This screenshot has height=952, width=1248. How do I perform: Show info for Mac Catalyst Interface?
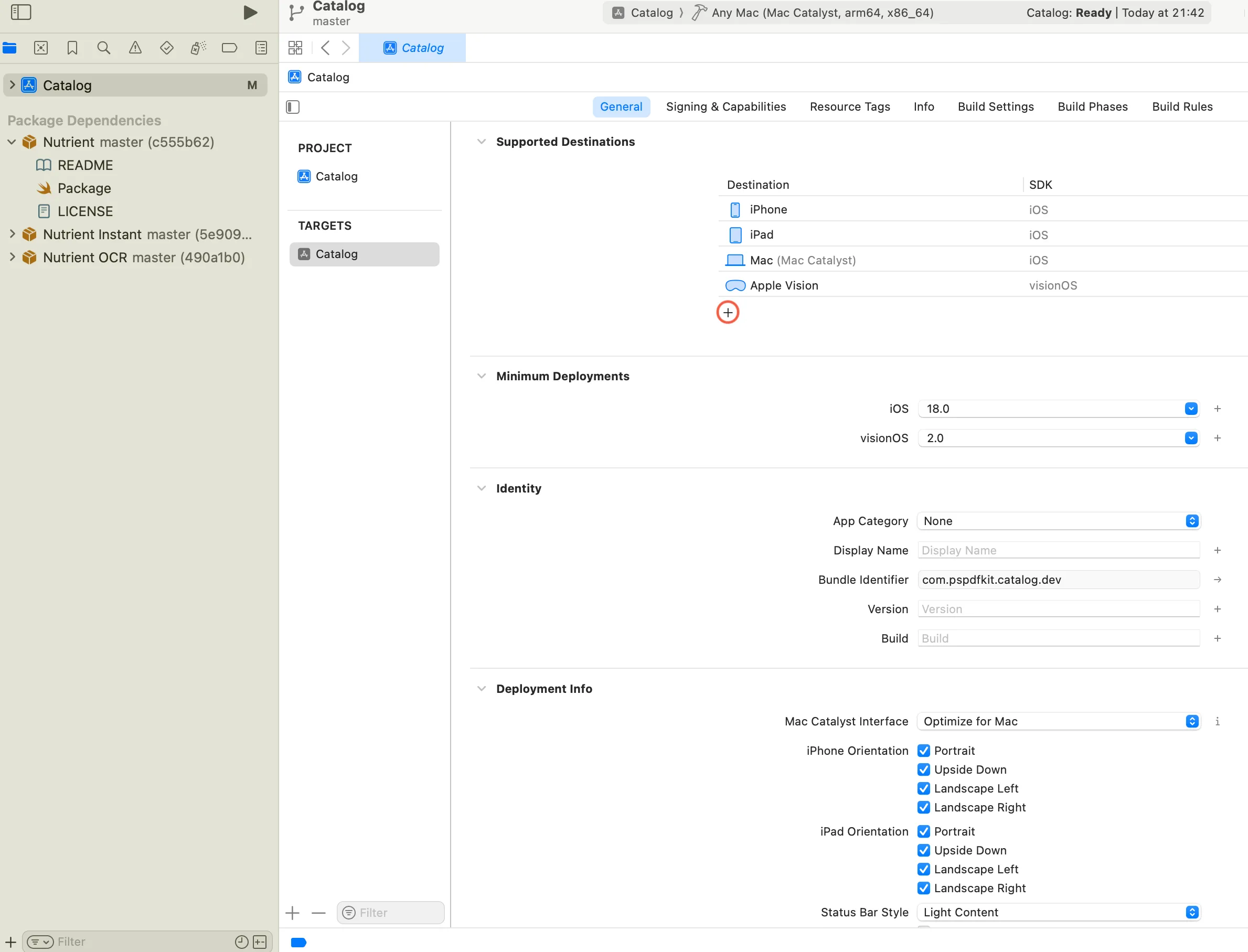point(1217,721)
